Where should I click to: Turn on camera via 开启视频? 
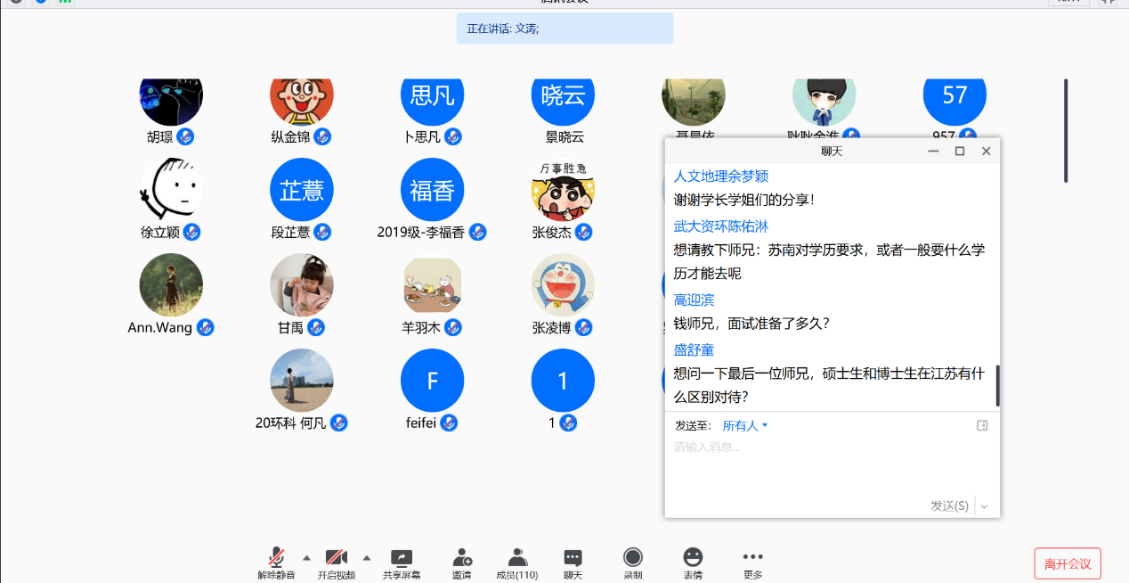tap(336, 558)
